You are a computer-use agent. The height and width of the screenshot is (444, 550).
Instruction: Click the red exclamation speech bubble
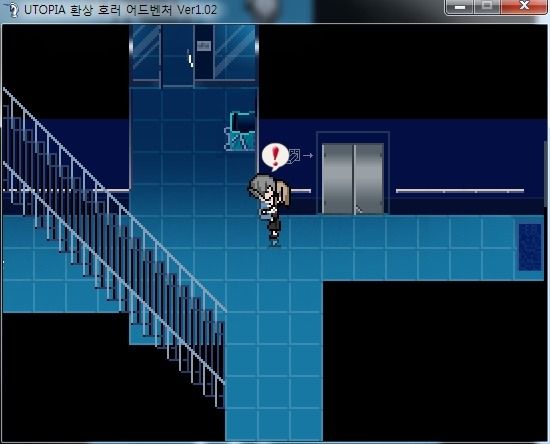click(x=275, y=157)
